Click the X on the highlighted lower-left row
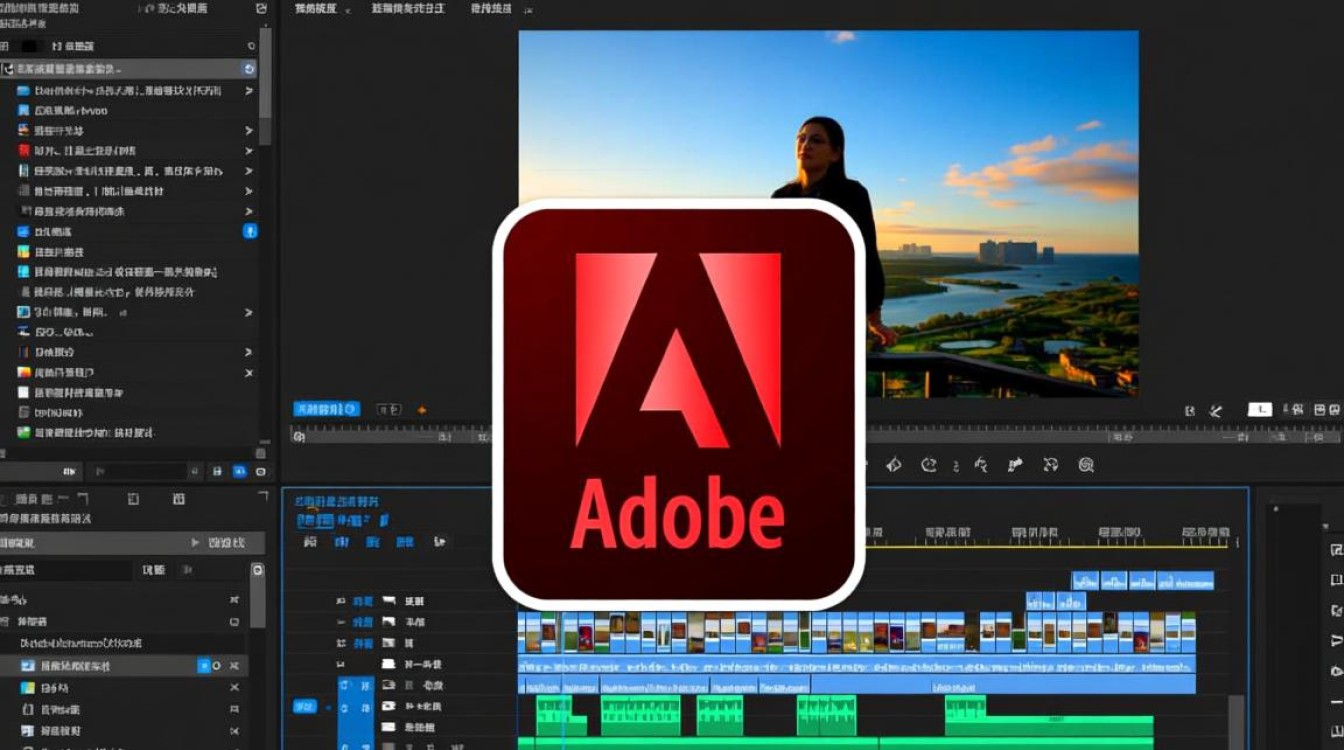Screen dimensions: 1344x750 pyautogui.click(x=235, y=665)
